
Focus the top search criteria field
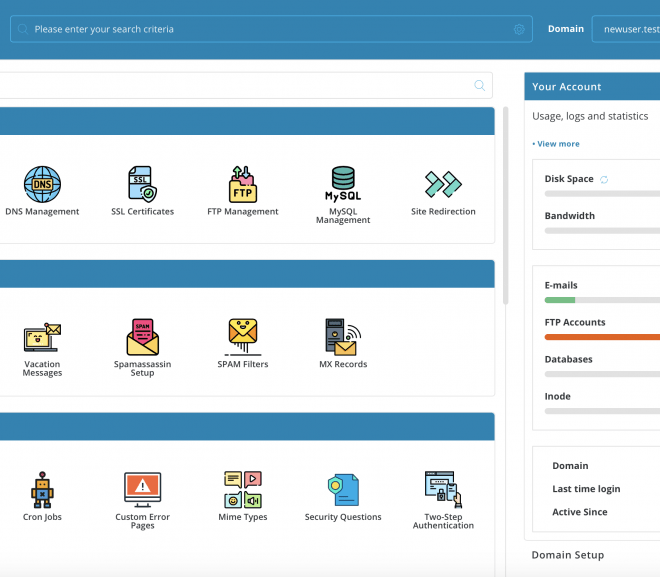point(271,29)
